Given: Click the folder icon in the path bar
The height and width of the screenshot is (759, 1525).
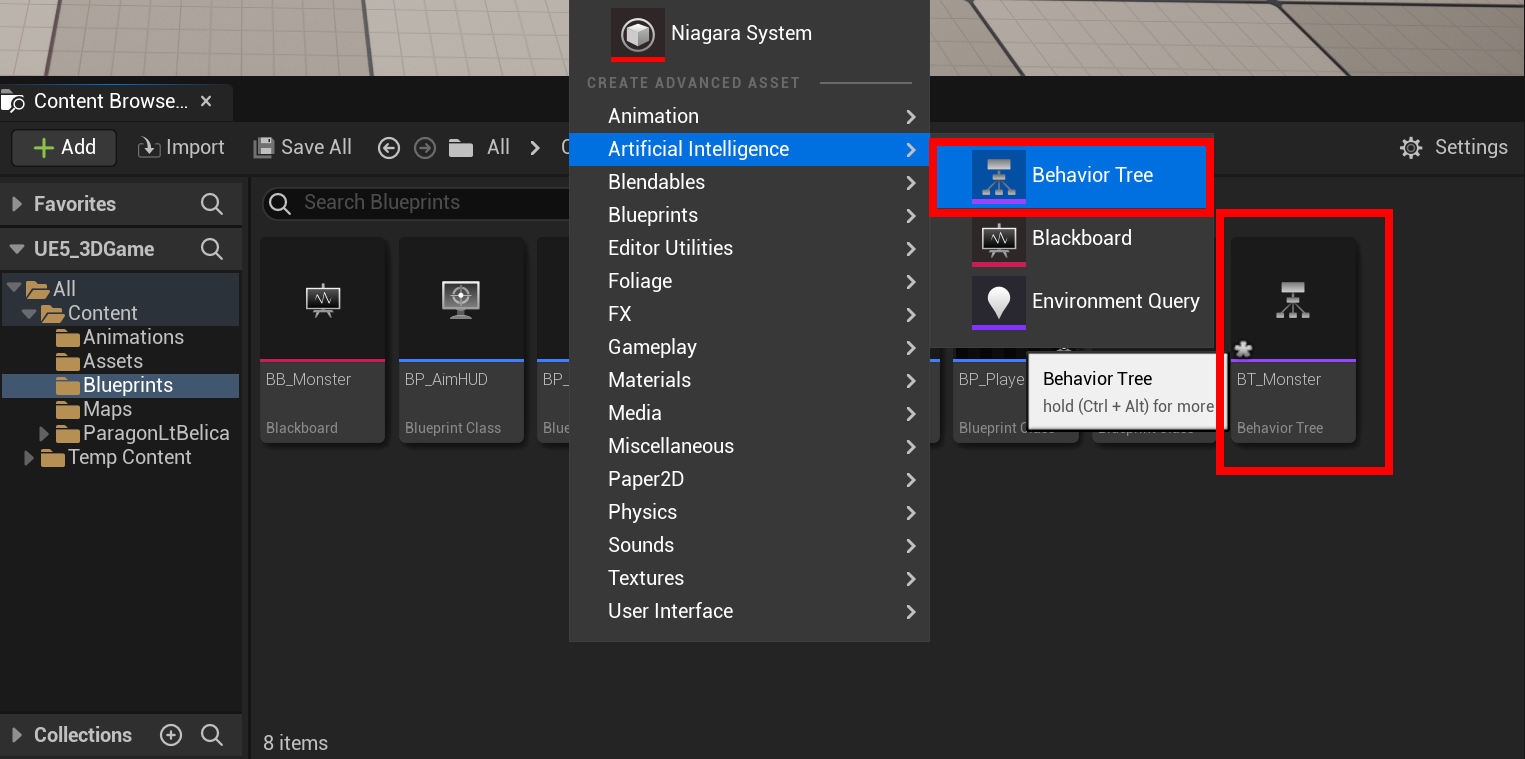Looking at the screenshot, I should pyautogui.click(x=461, y=148).
